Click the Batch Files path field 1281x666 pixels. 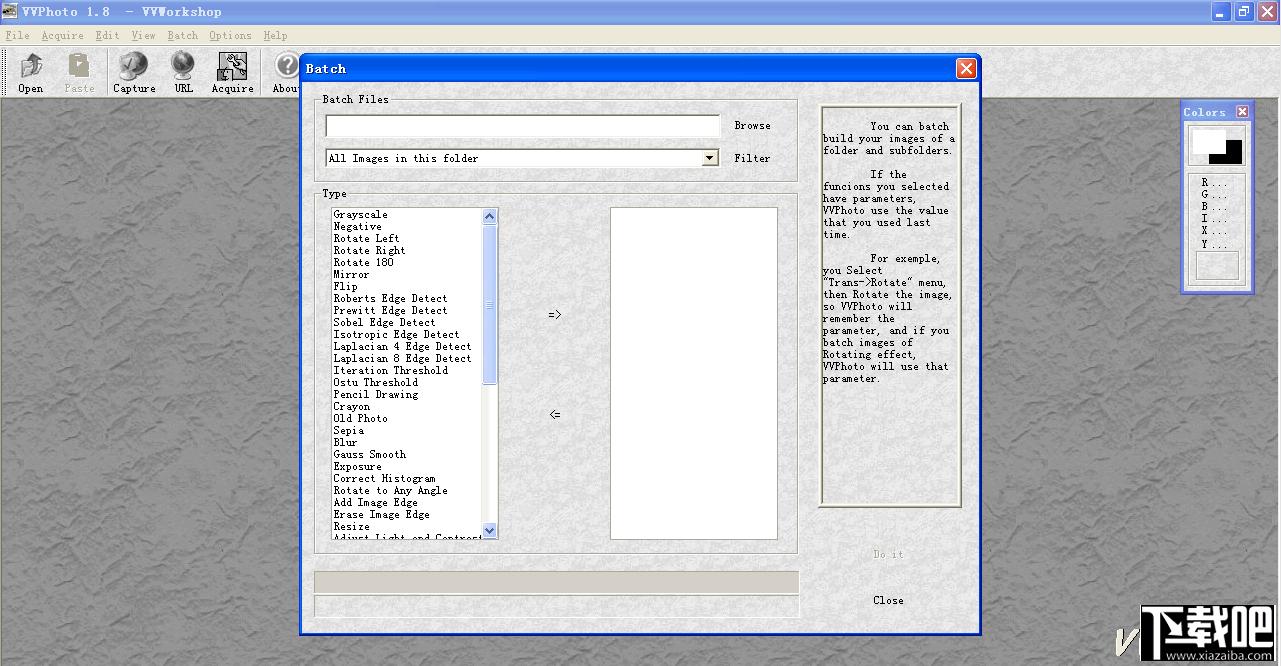pyautogui.click(x=522, y=126)
